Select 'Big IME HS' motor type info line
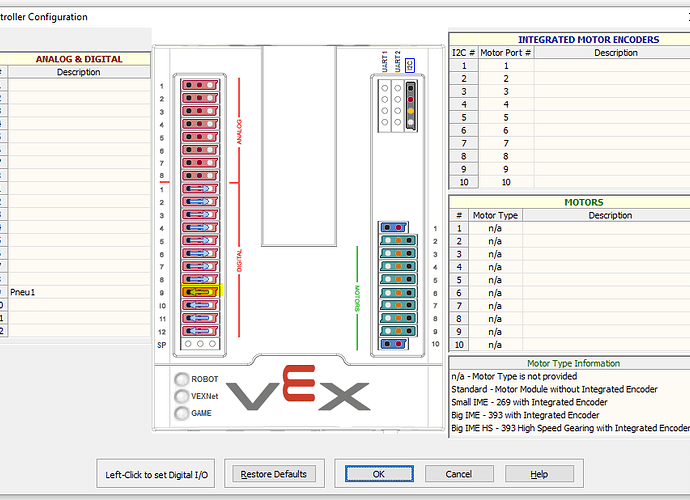This screenshot has height=500, width=690. tap(570, 428)
